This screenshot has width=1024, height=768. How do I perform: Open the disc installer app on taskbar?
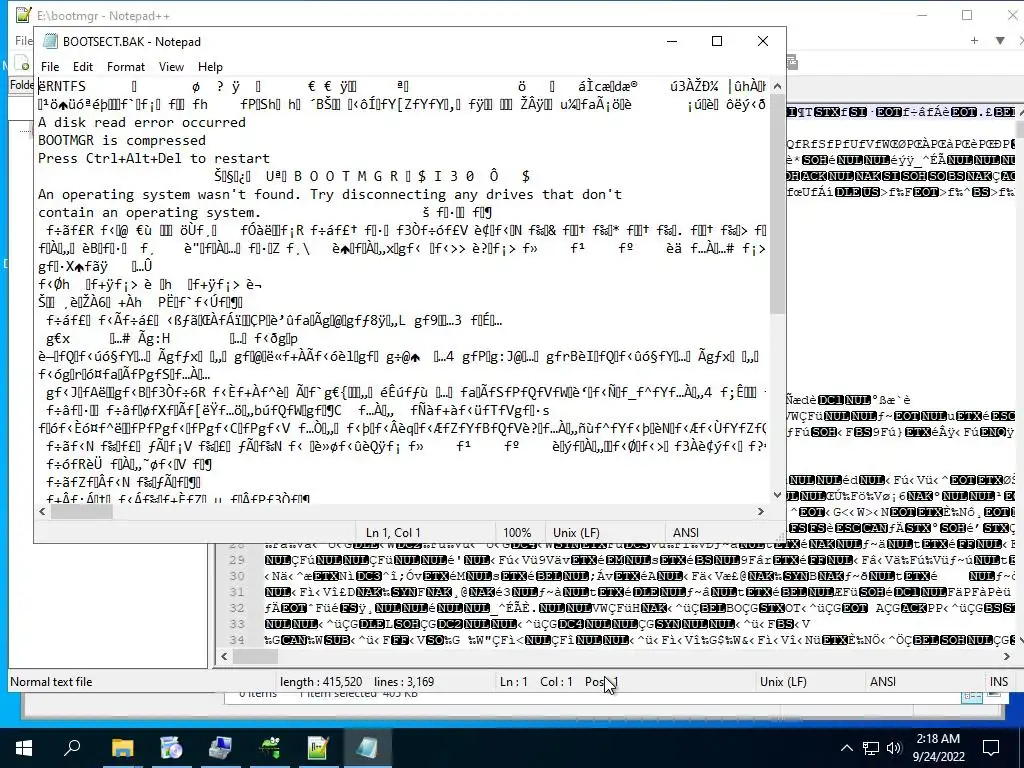pyautogui.click(x=171, y=748)
